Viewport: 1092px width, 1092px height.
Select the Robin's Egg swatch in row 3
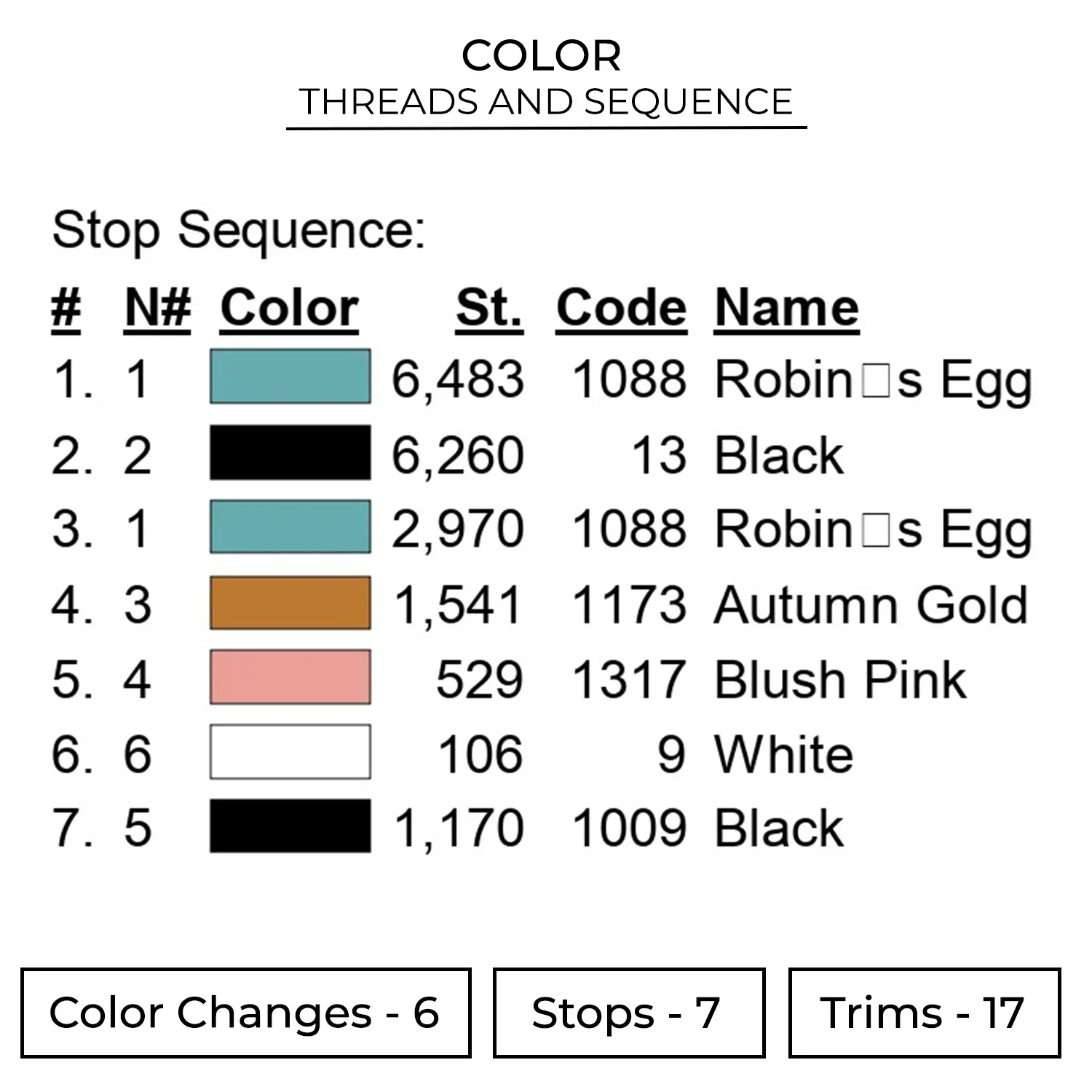tap(290, 526)
